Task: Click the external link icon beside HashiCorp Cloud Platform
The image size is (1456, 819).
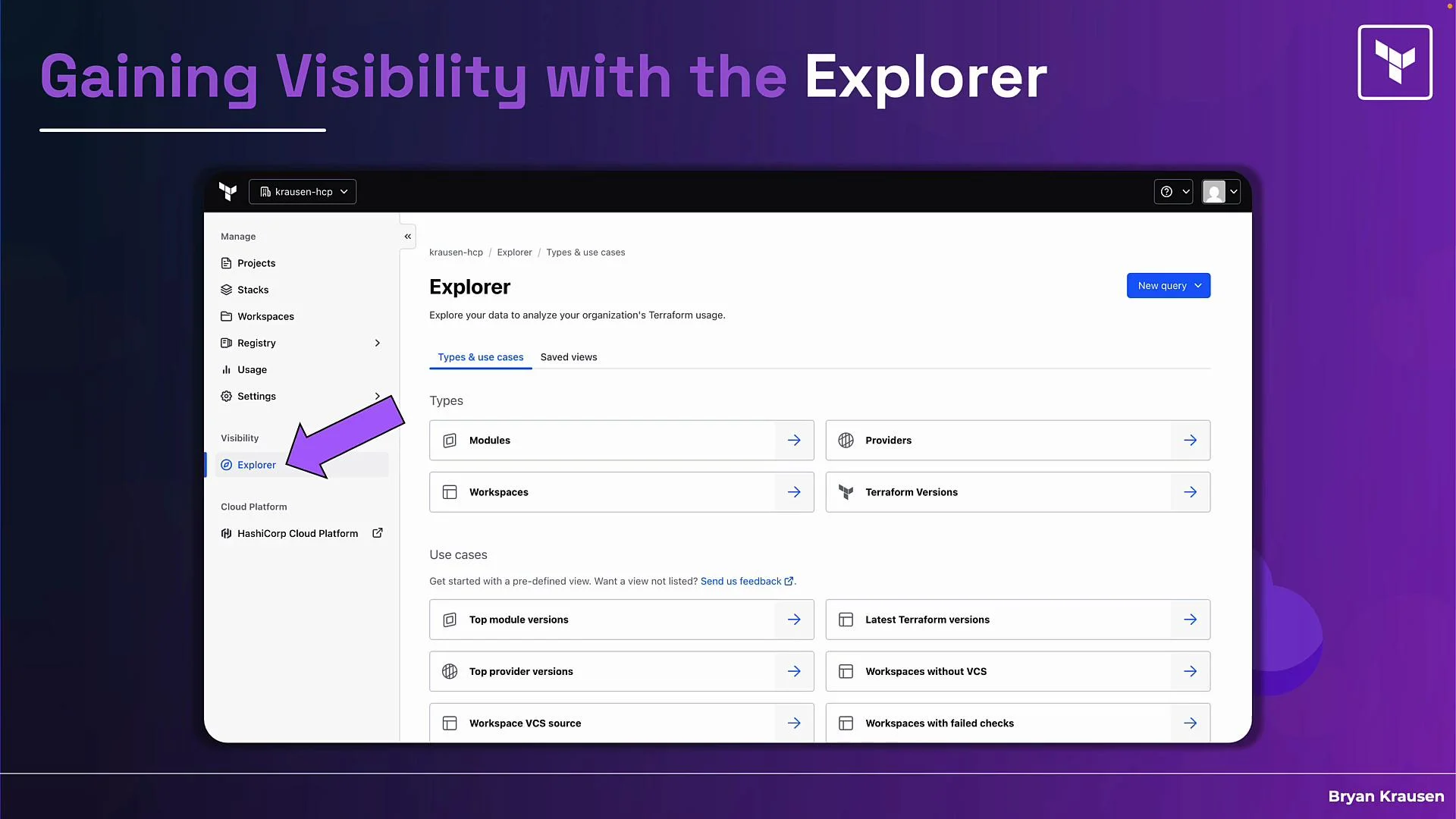Action: tap(378, 533)
